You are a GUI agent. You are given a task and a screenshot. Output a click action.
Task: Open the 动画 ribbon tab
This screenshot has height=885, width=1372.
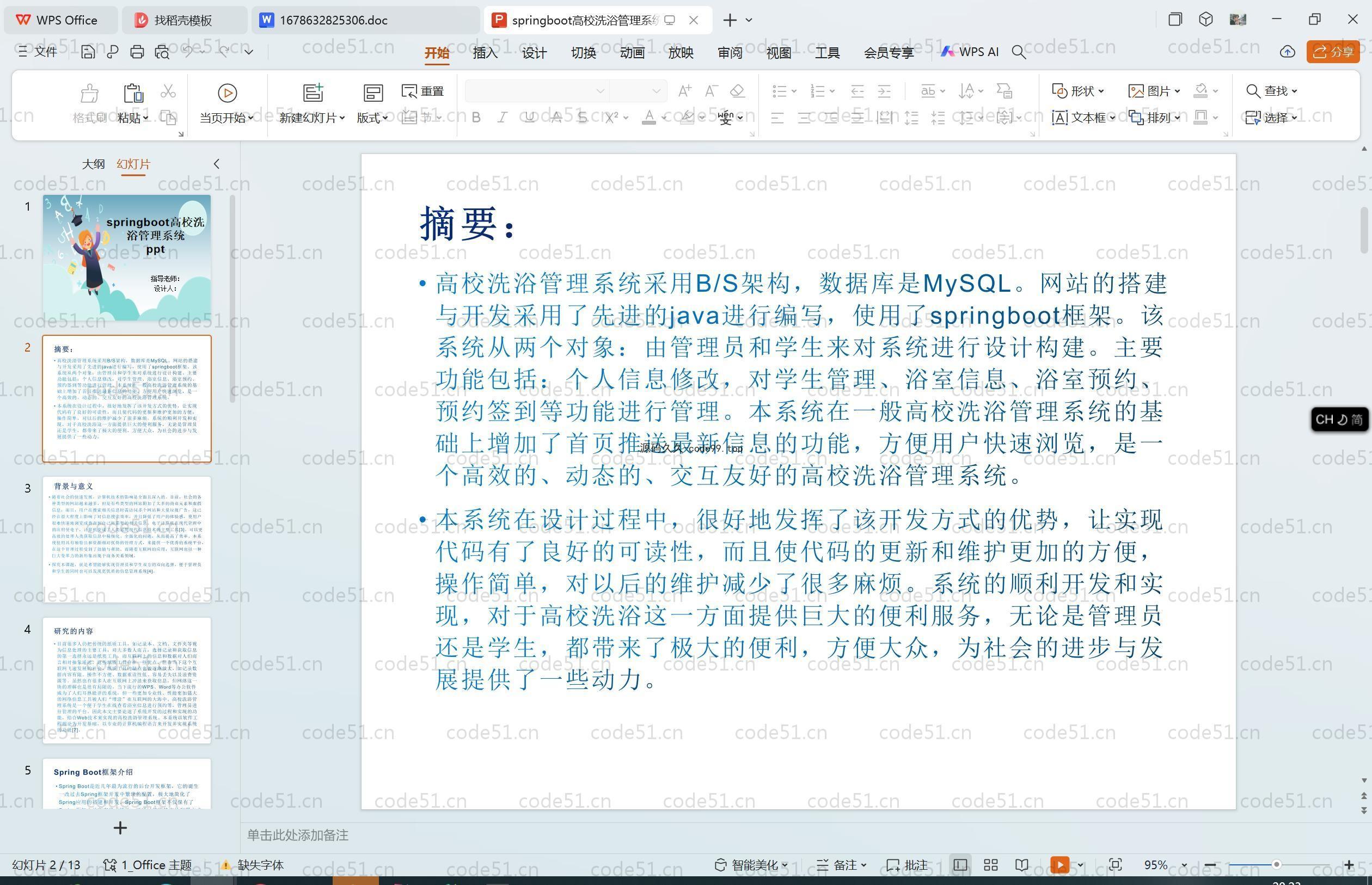click(632, 53)
